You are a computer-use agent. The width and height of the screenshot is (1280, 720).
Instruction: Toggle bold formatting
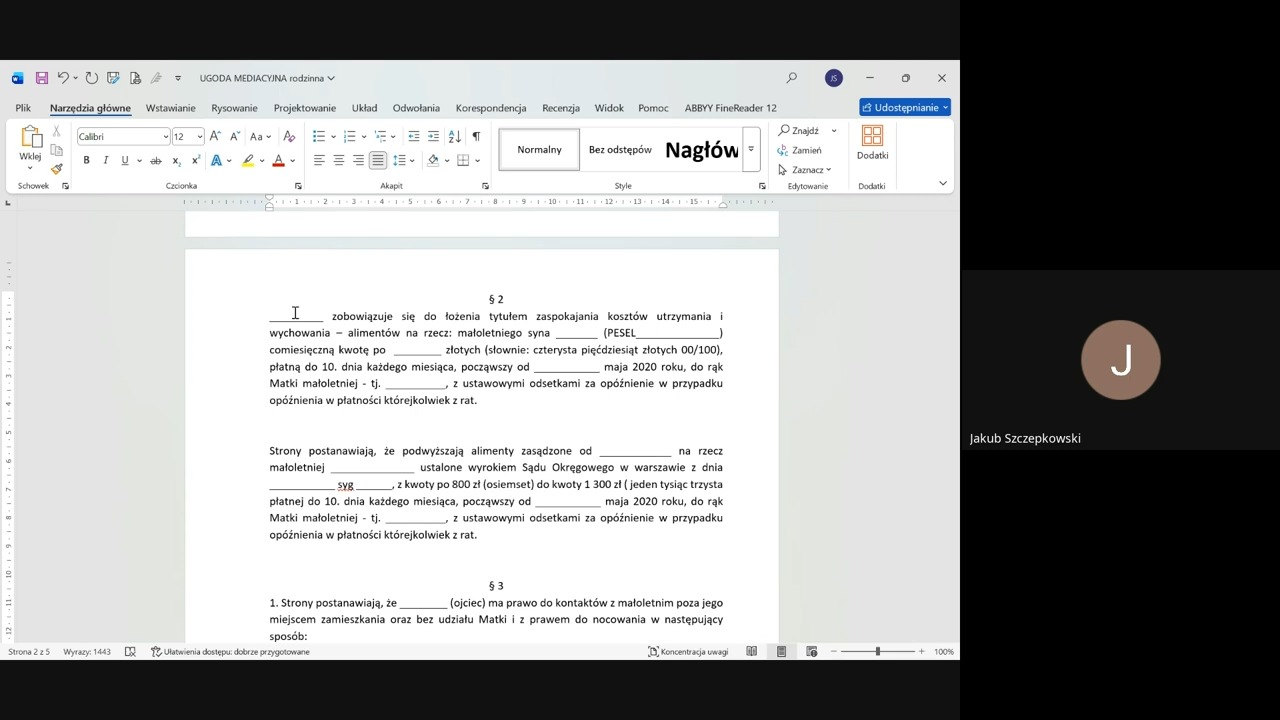click(86, 160)
